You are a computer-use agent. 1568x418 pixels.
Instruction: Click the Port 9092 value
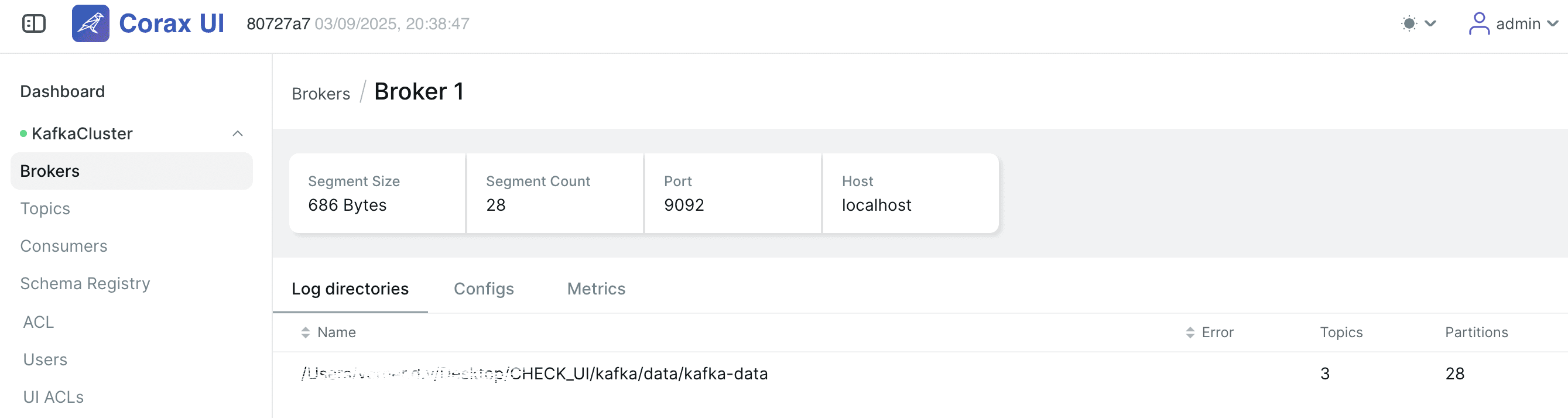pos(683,205)
